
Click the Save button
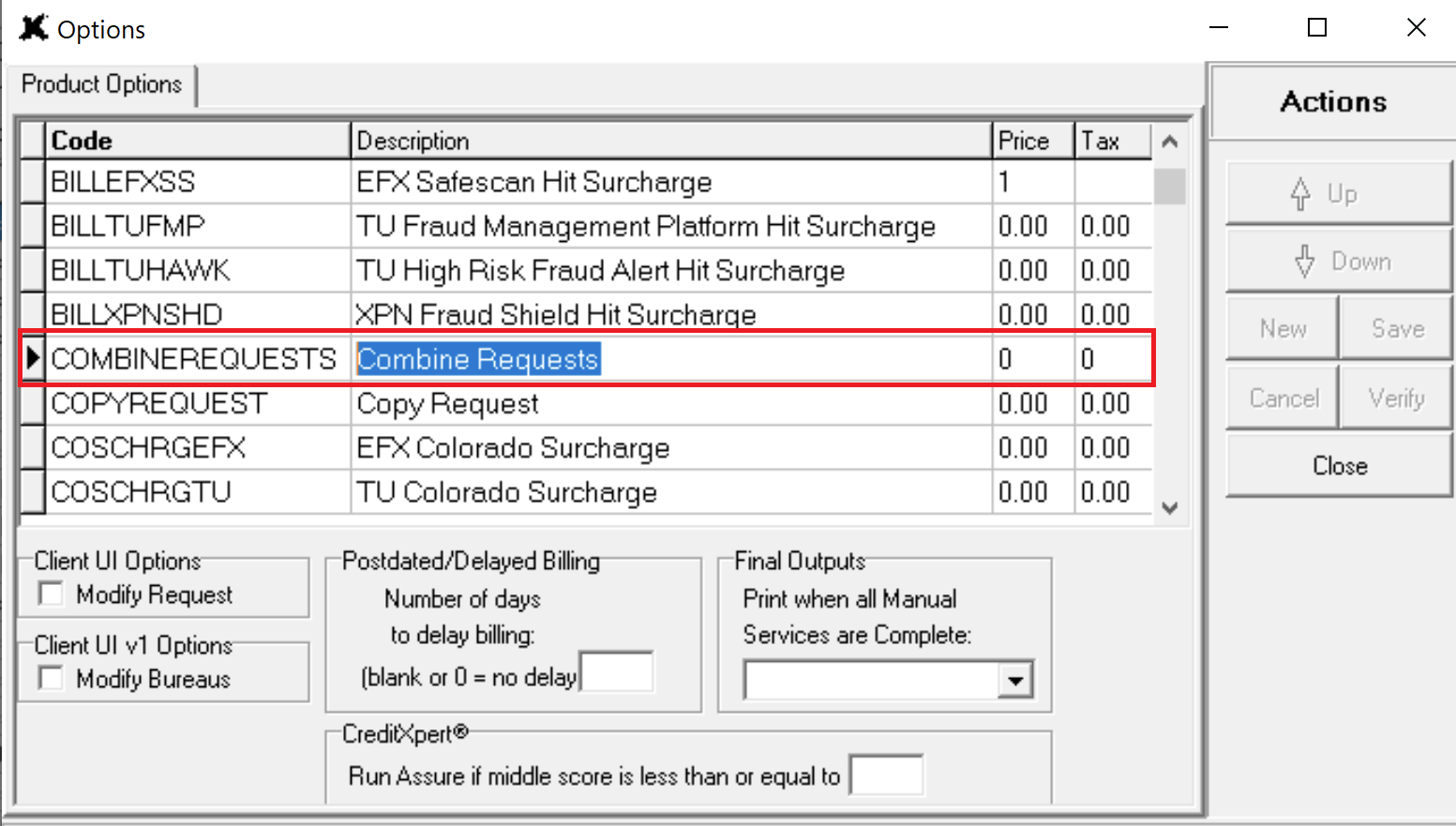click(1396, 329)
